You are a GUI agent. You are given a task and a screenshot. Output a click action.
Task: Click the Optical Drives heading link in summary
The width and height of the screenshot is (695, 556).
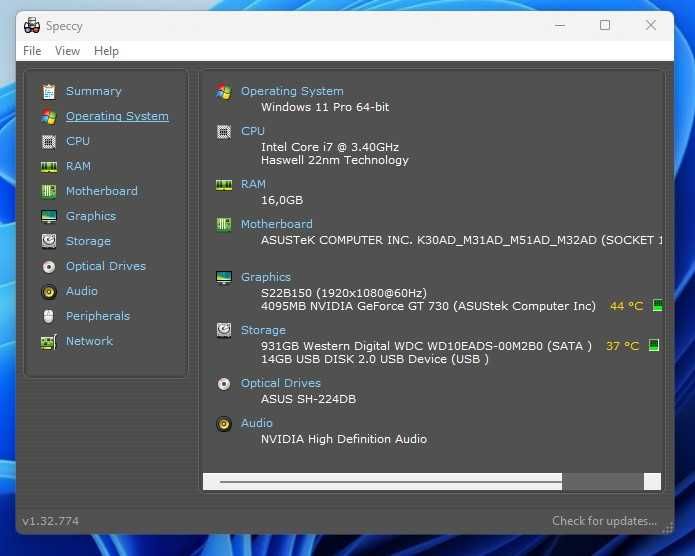(x=281, y=383)
